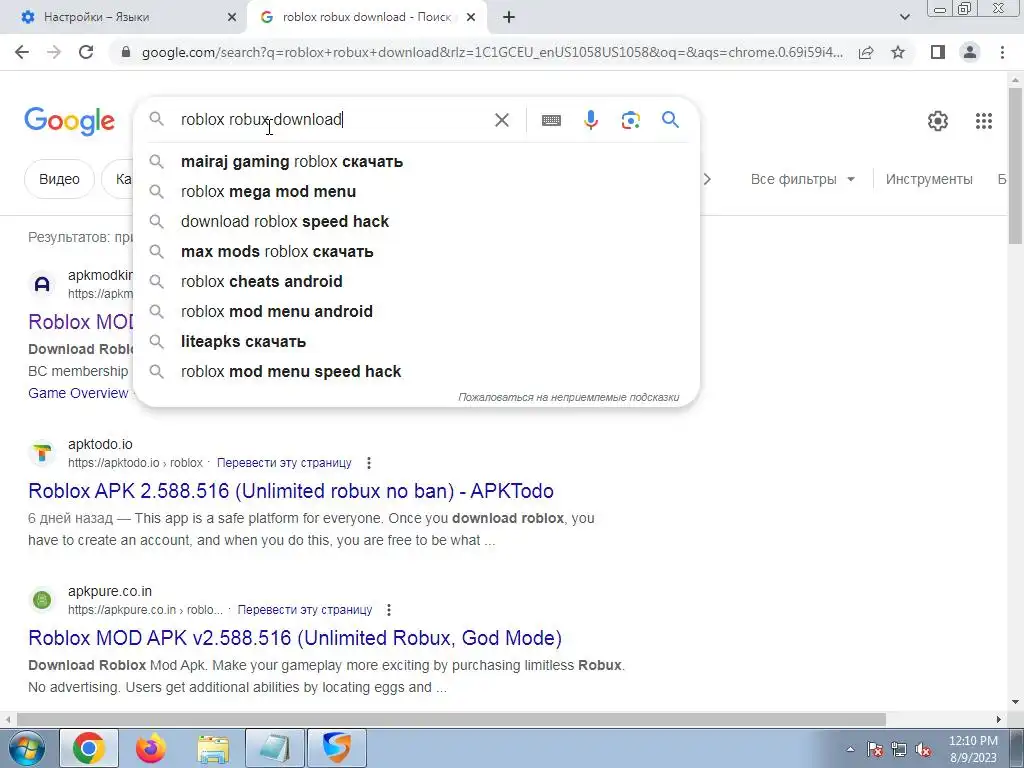1024x768 pixels.
Task: Click the browser address bar URL
Action: [492, 52]
